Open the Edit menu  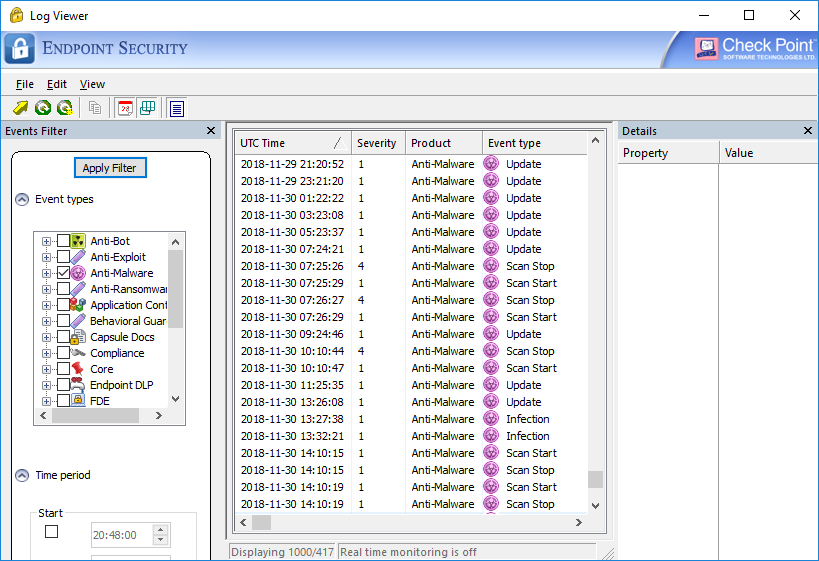pos(56,84)
